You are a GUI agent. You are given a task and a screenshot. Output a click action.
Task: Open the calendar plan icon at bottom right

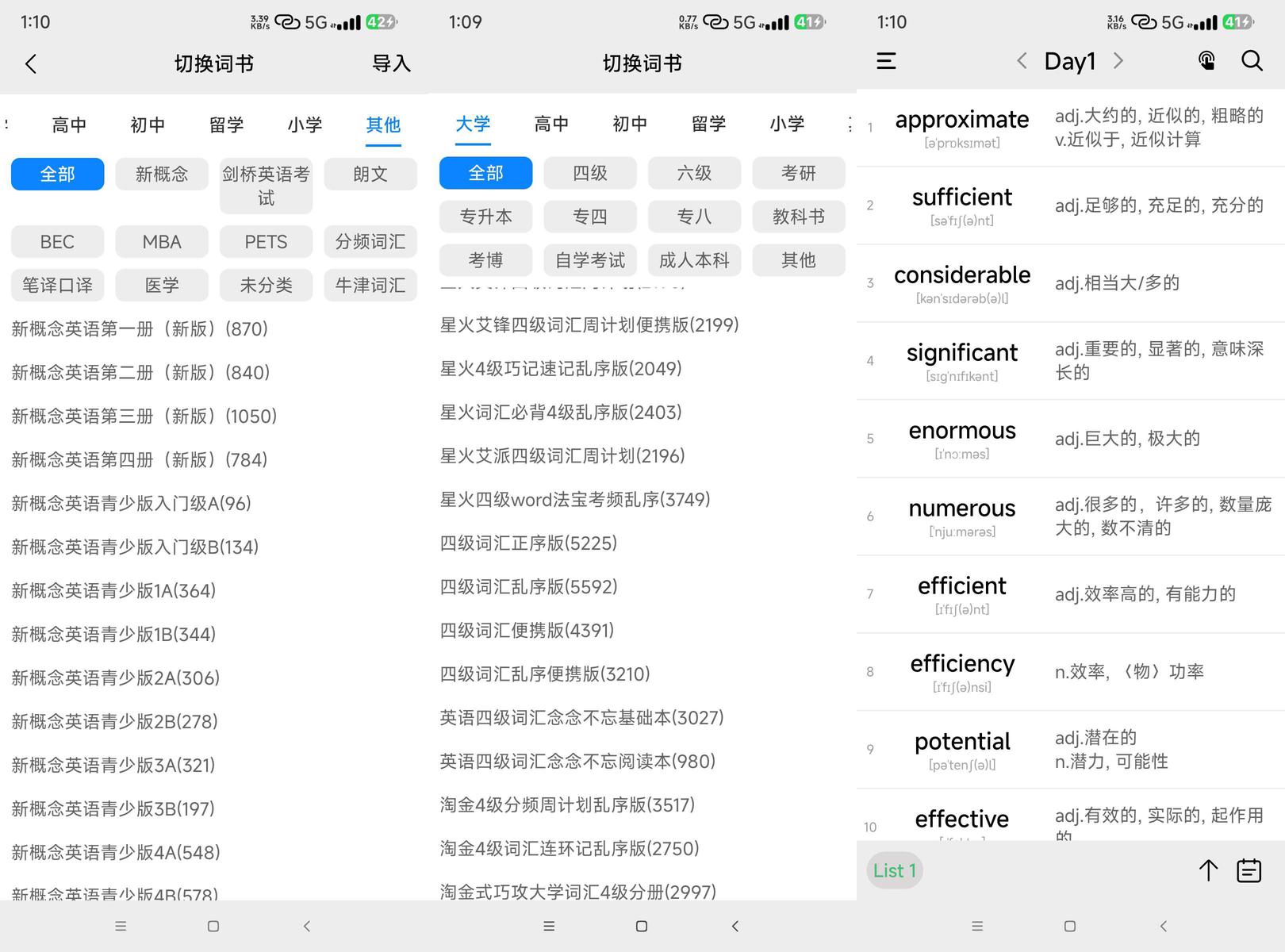[x=1249, y=870]
